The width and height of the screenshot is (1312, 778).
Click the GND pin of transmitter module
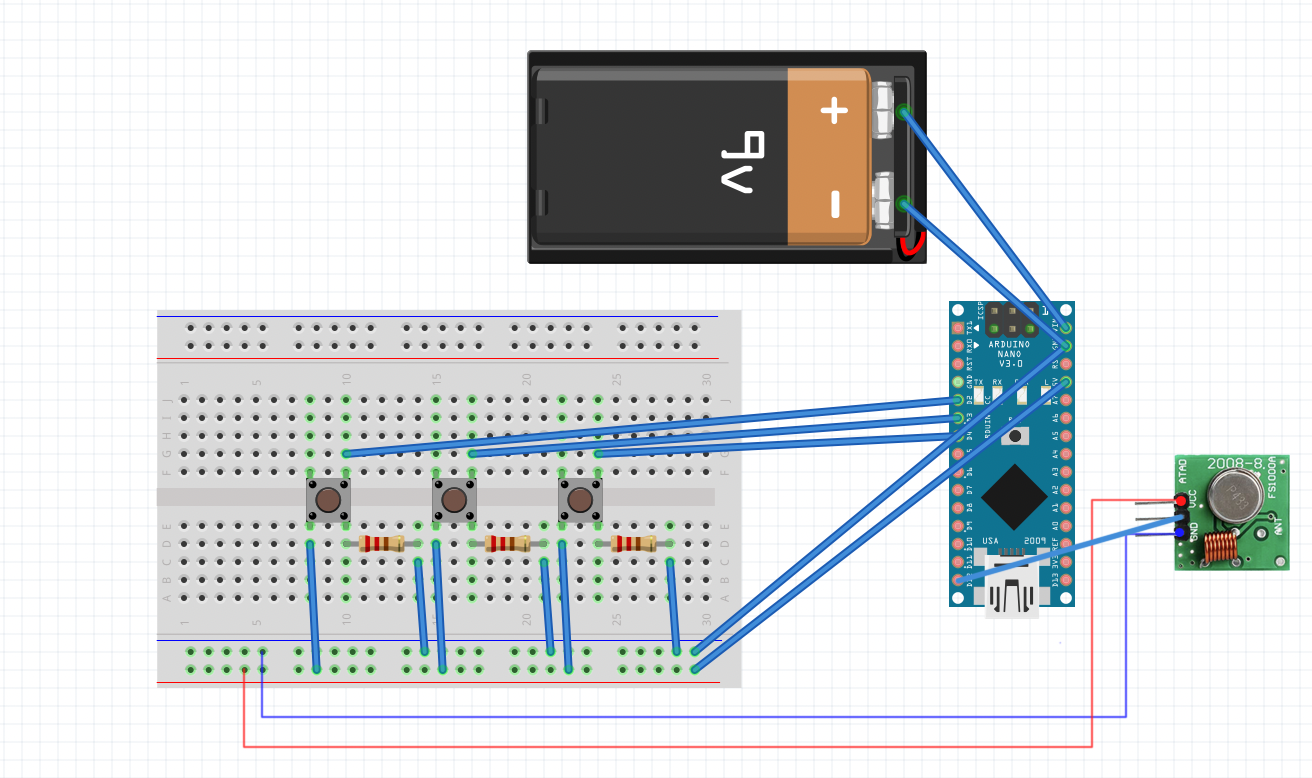pyautogui.click(x=1179, y=533)
